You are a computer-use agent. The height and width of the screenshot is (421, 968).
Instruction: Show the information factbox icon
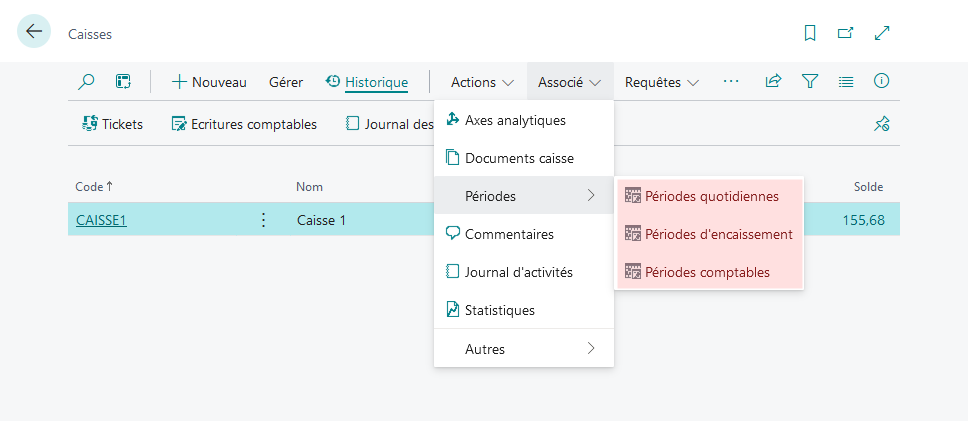[882, 81]
